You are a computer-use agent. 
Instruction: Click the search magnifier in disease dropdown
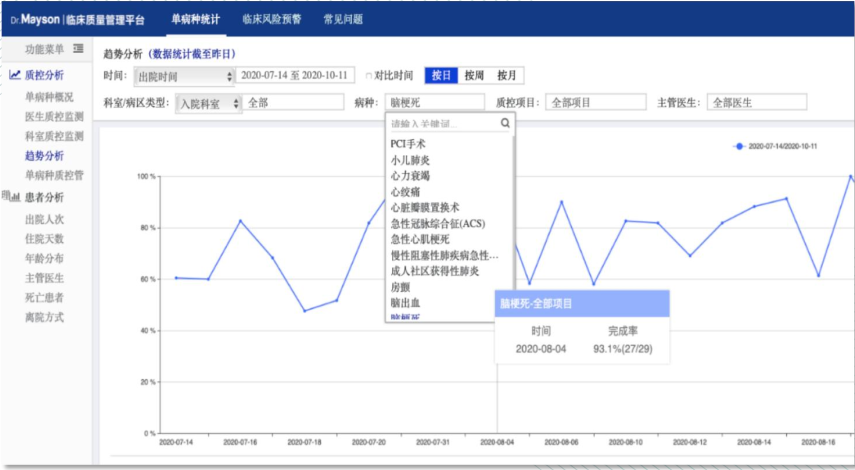click(x=505, y=124)
